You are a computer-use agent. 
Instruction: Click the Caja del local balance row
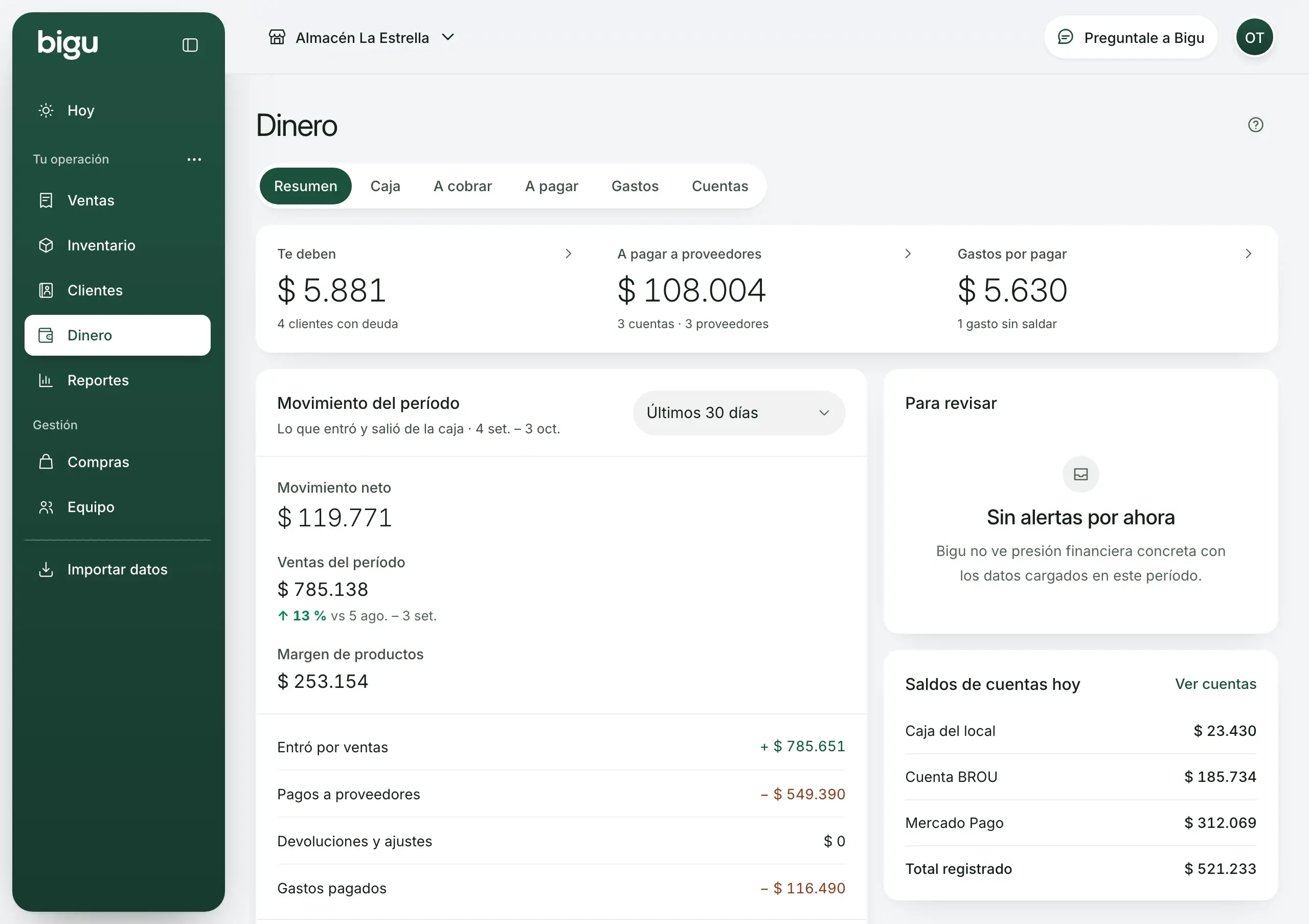pos(1080,731)
